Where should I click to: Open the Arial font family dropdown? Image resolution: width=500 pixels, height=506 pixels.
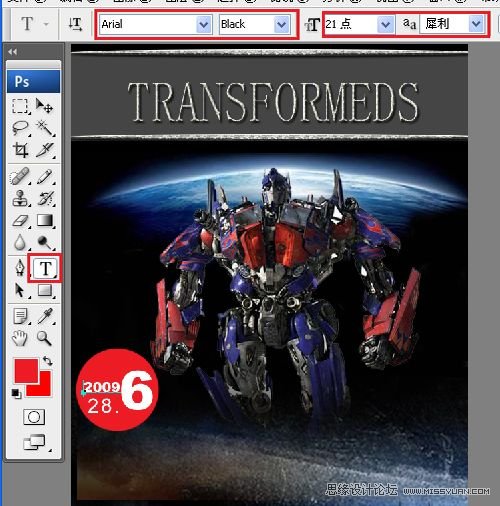204,24
